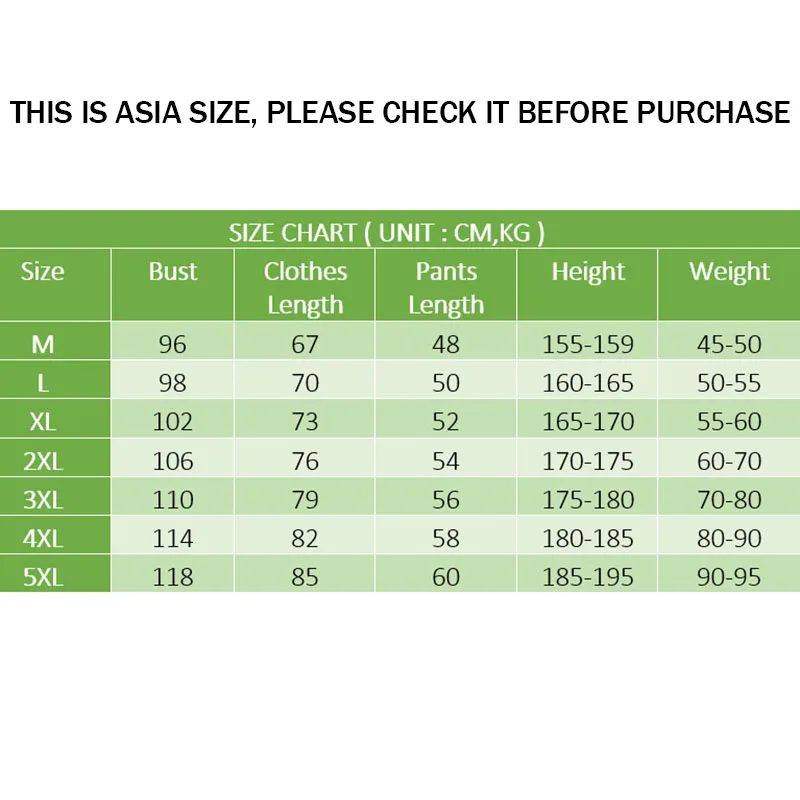Click the Weight column header

pos(730,272)
